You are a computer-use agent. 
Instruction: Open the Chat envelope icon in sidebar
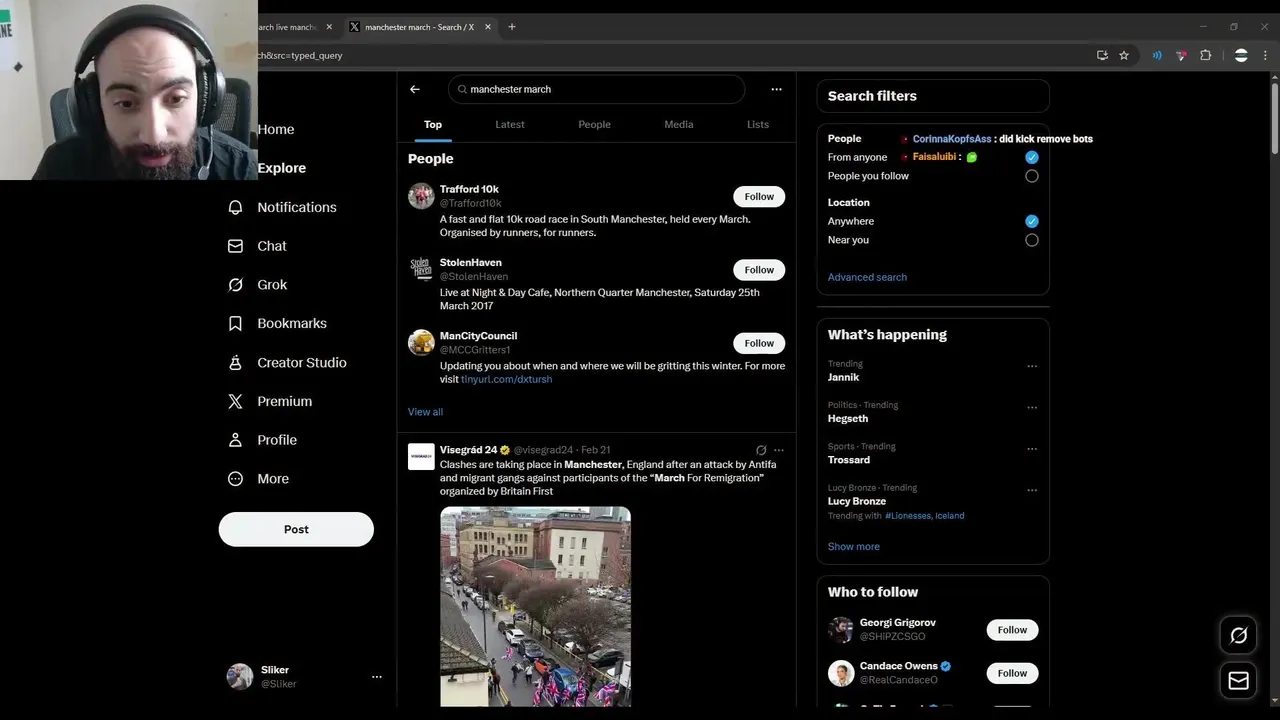coord(235,246)
